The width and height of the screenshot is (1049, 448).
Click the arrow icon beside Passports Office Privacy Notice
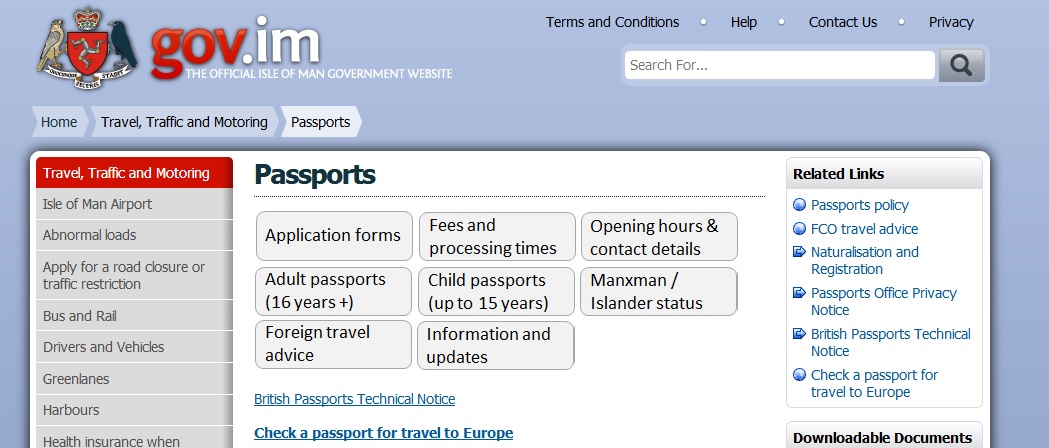coord(799,294)
